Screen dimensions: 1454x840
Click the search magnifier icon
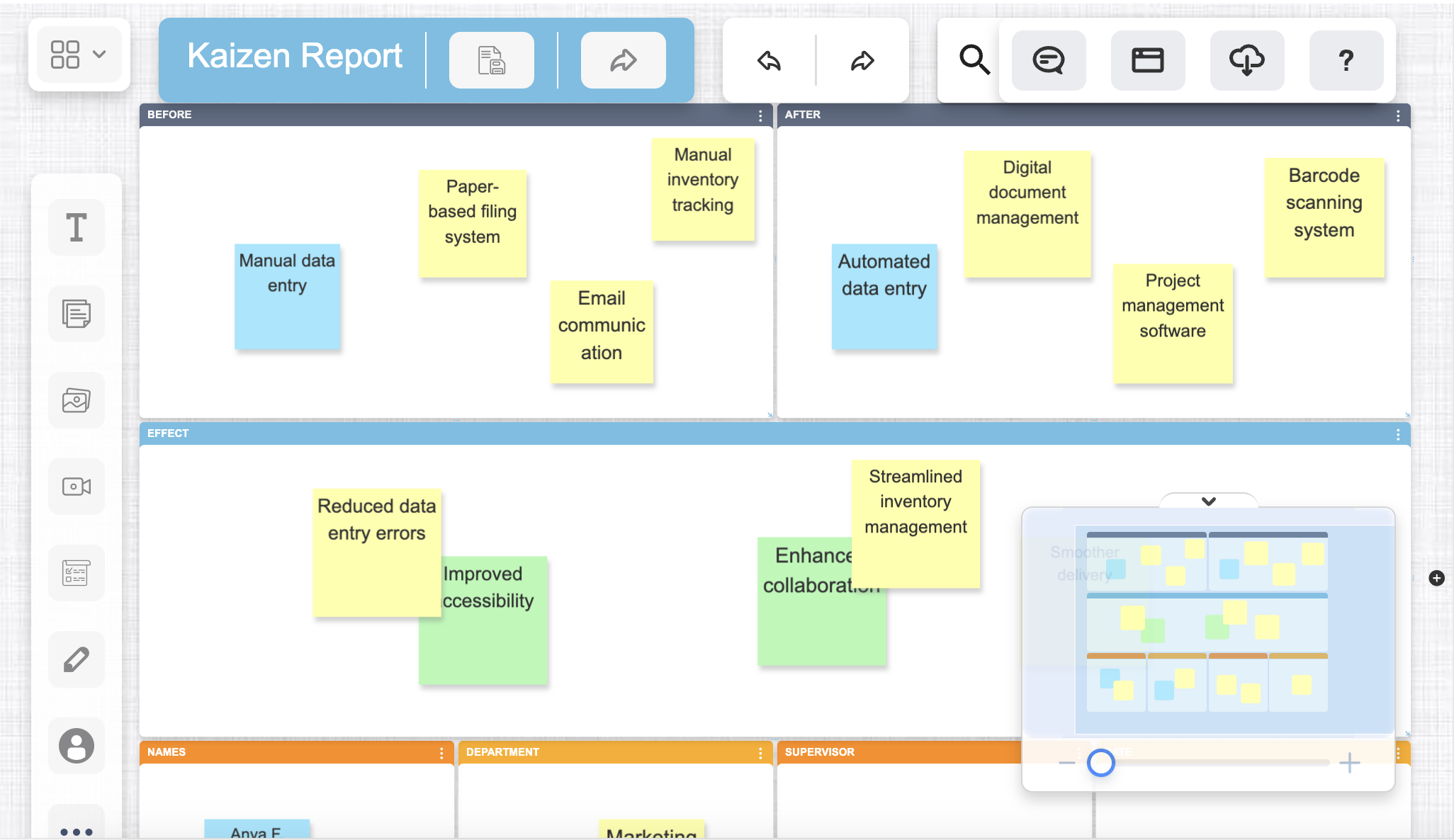tap(974, 60)
